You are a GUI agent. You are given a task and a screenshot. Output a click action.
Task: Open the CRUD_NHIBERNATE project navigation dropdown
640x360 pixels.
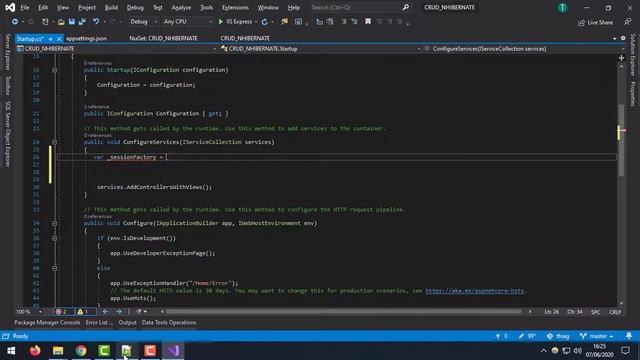pos(117,49)
